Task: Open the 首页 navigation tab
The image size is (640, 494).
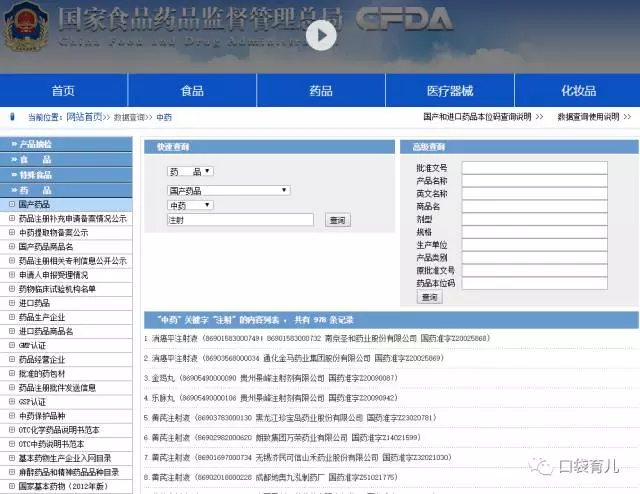Action: coord(63,90)
